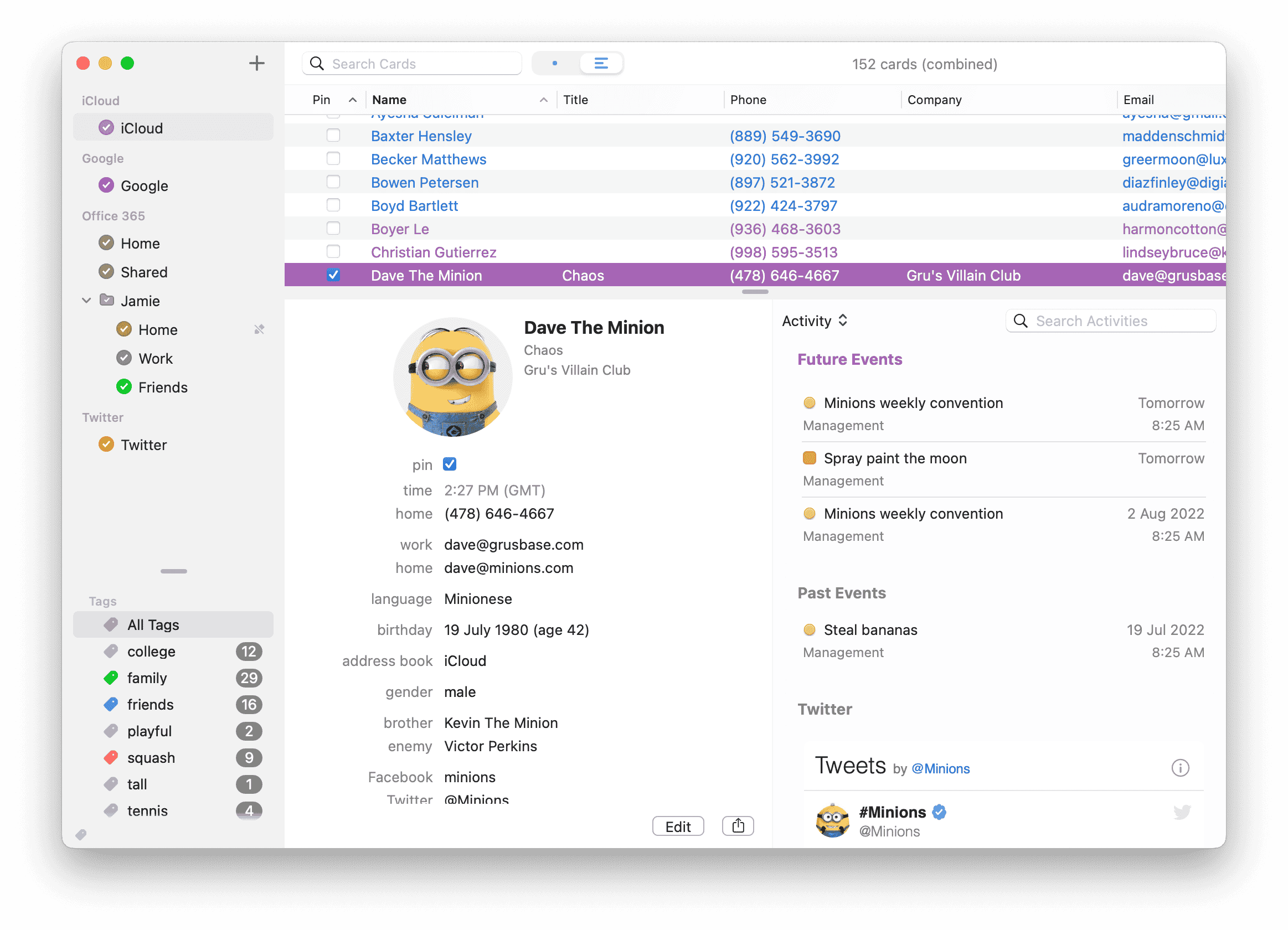
Task: Click Dave The Minion's contact photo
Action: pyautogui.click(x=451, y=376)
